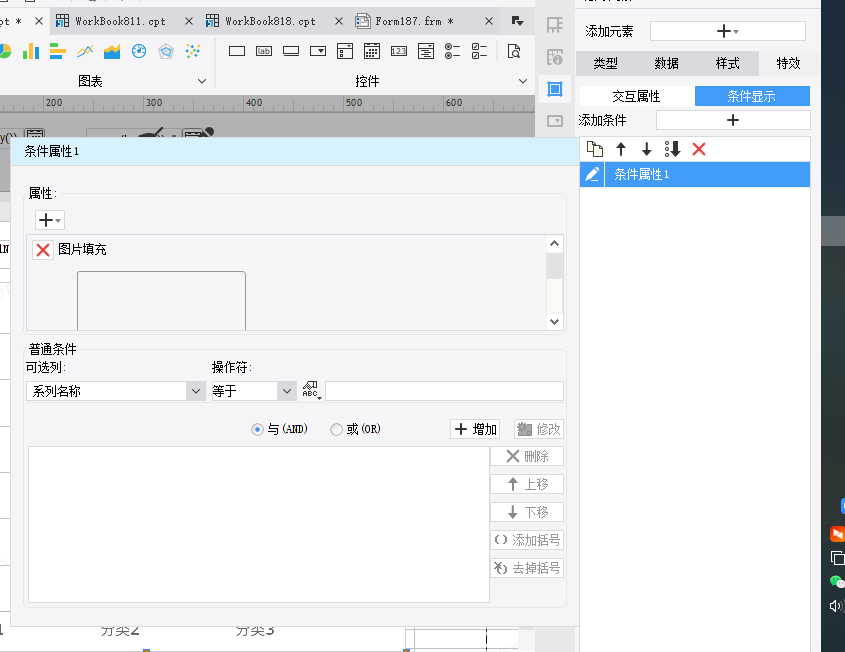Add a combo box widget
845x652 pixels.
coord(318,51)
